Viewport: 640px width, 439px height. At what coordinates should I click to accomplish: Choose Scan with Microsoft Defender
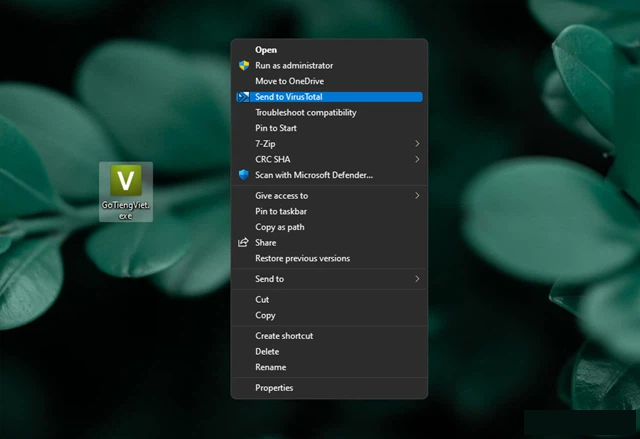[x=329, y=175]
